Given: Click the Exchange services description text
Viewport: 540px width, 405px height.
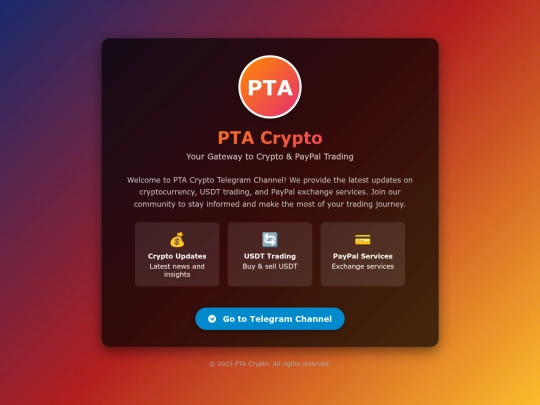Looking at the screenshot, I should click(x=363, y=266).
